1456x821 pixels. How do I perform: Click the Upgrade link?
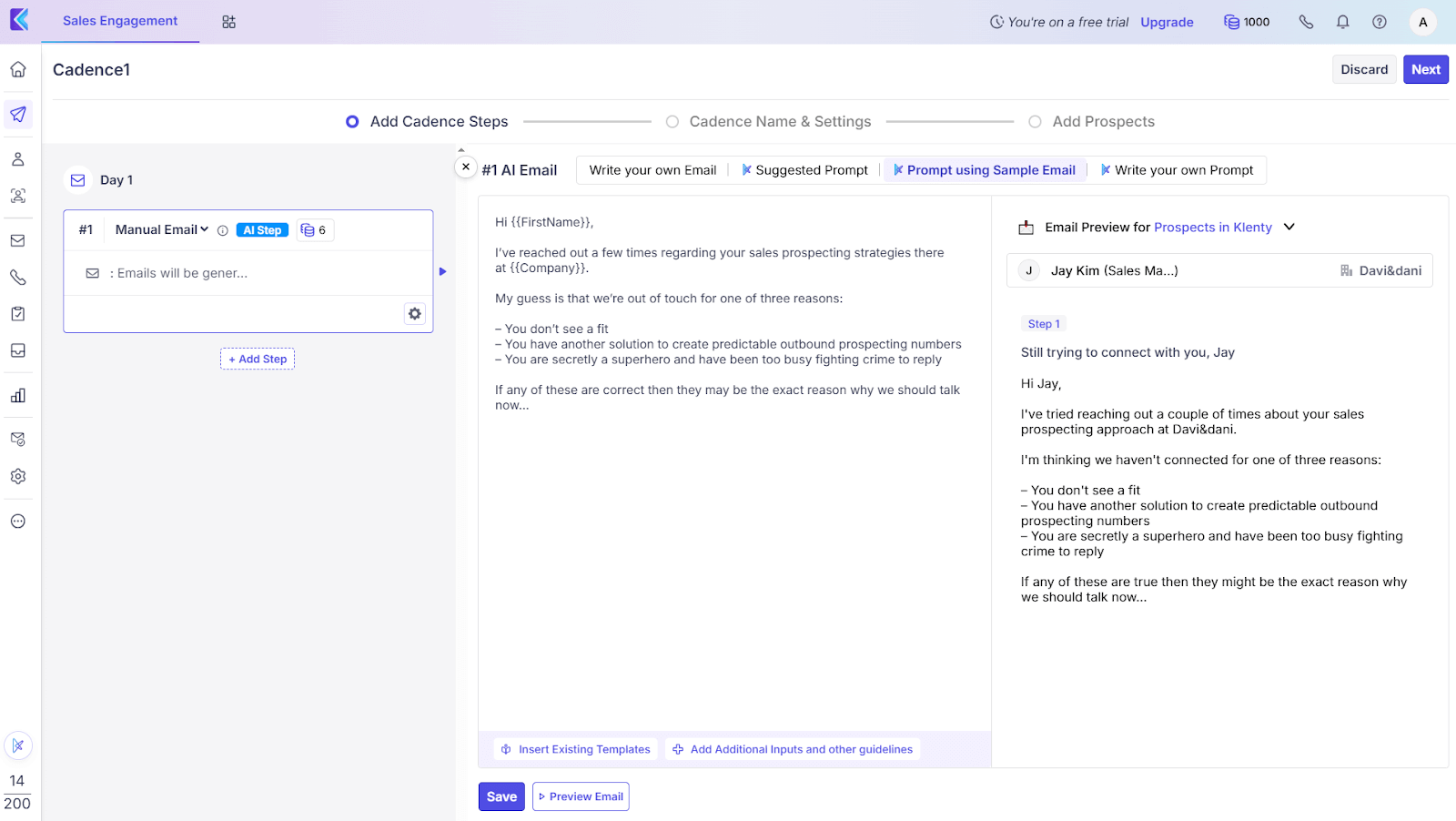pos(1167,23)
